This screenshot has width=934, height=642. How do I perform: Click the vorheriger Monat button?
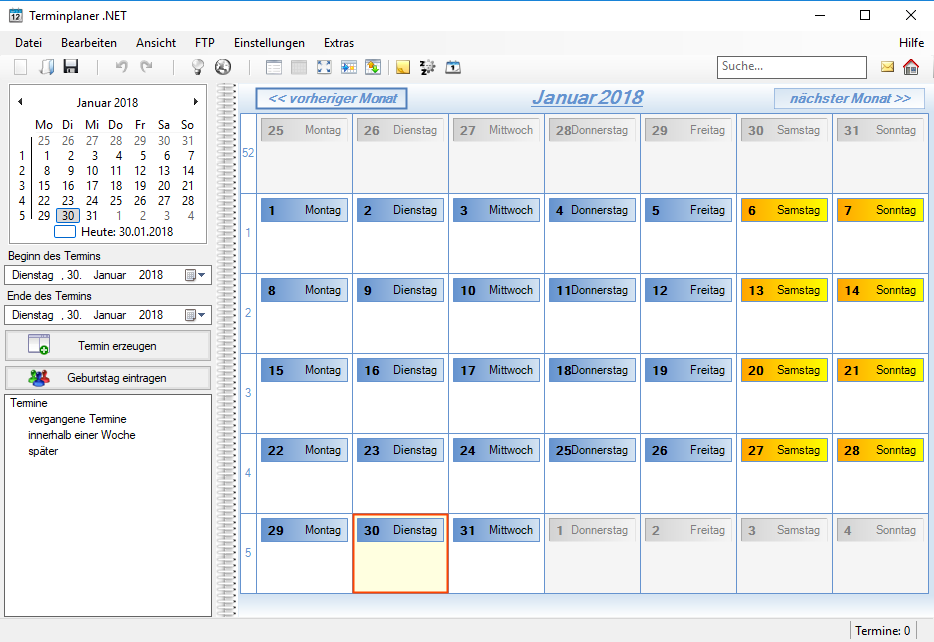click(331, 98)
